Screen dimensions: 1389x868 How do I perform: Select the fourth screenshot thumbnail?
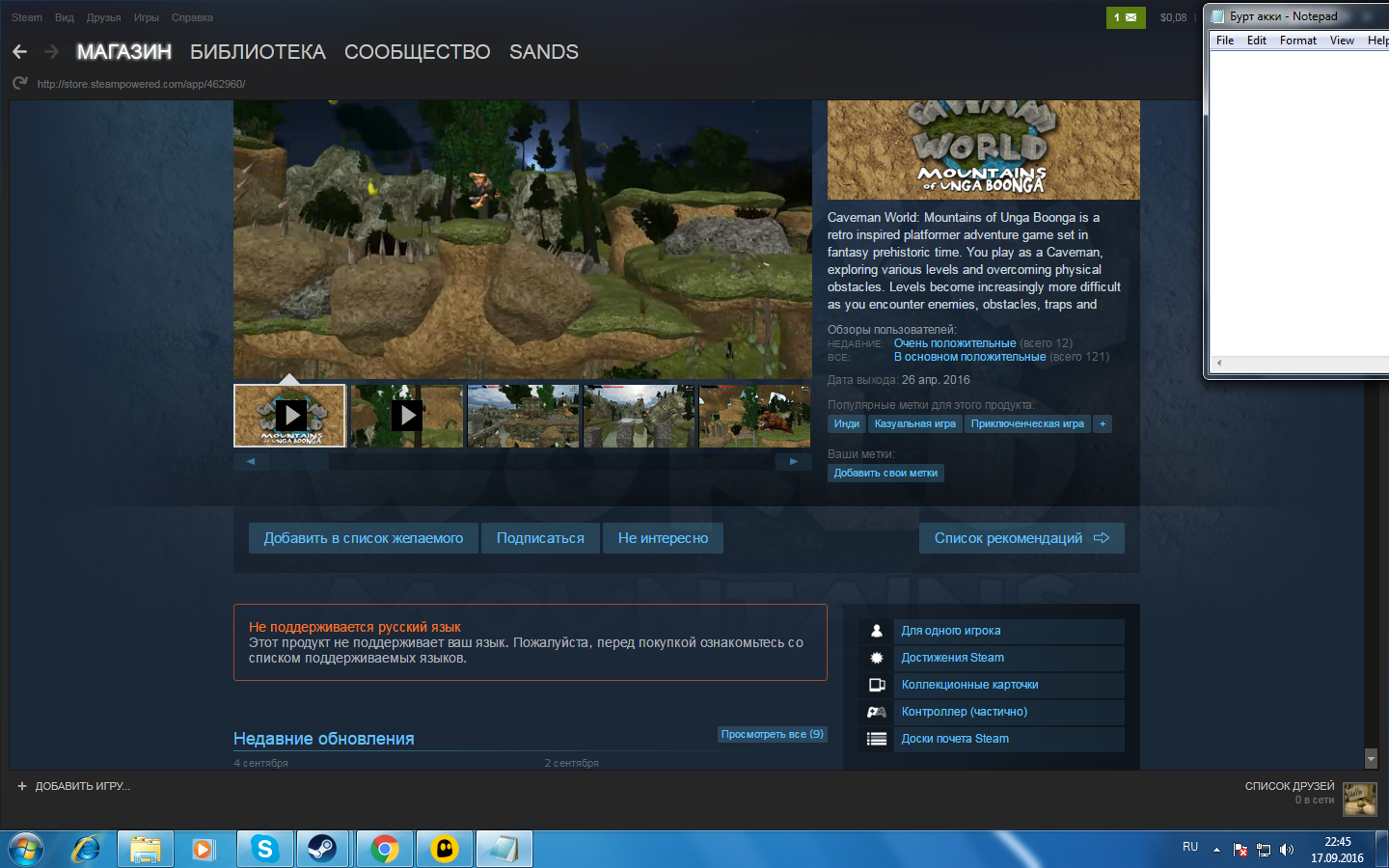[639, 416]
